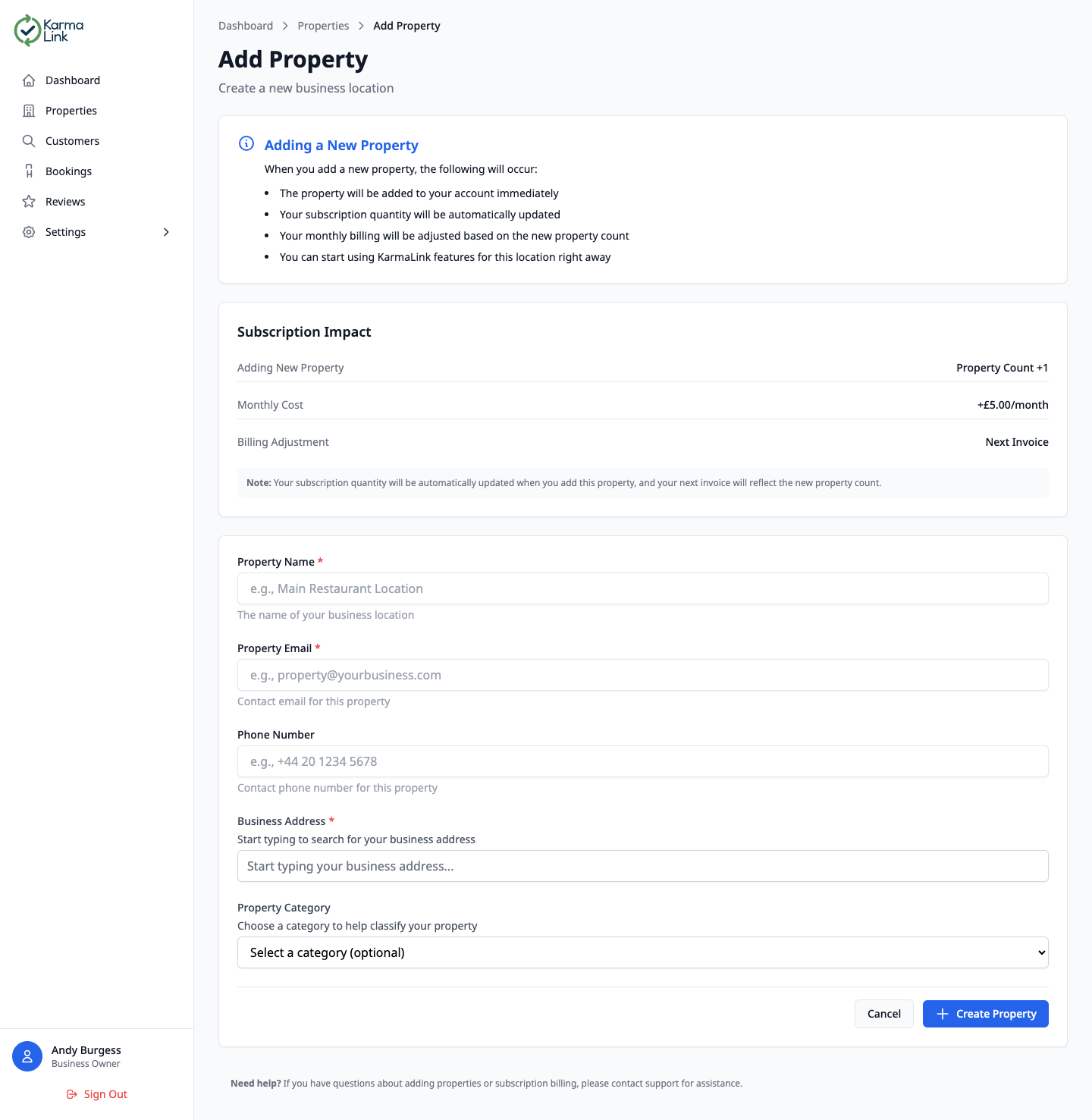Click the Properties building icon
The height and width of the screenshot is (1120, 1092).
29,110
